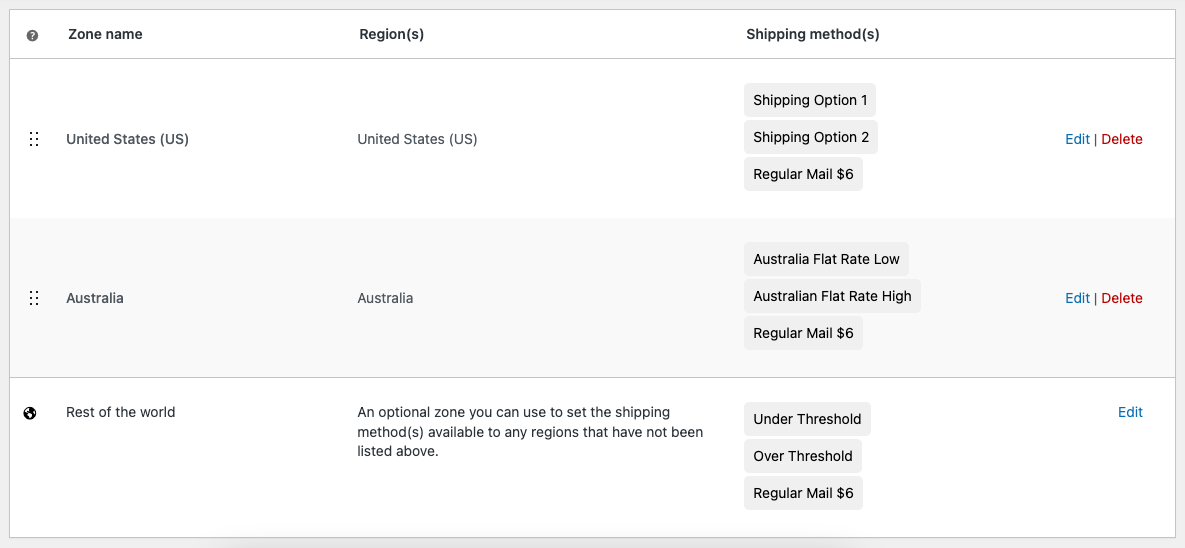Screen dimensions: 1185x548
Task: Click the Under Threshold shipping method
Action: 807,419
